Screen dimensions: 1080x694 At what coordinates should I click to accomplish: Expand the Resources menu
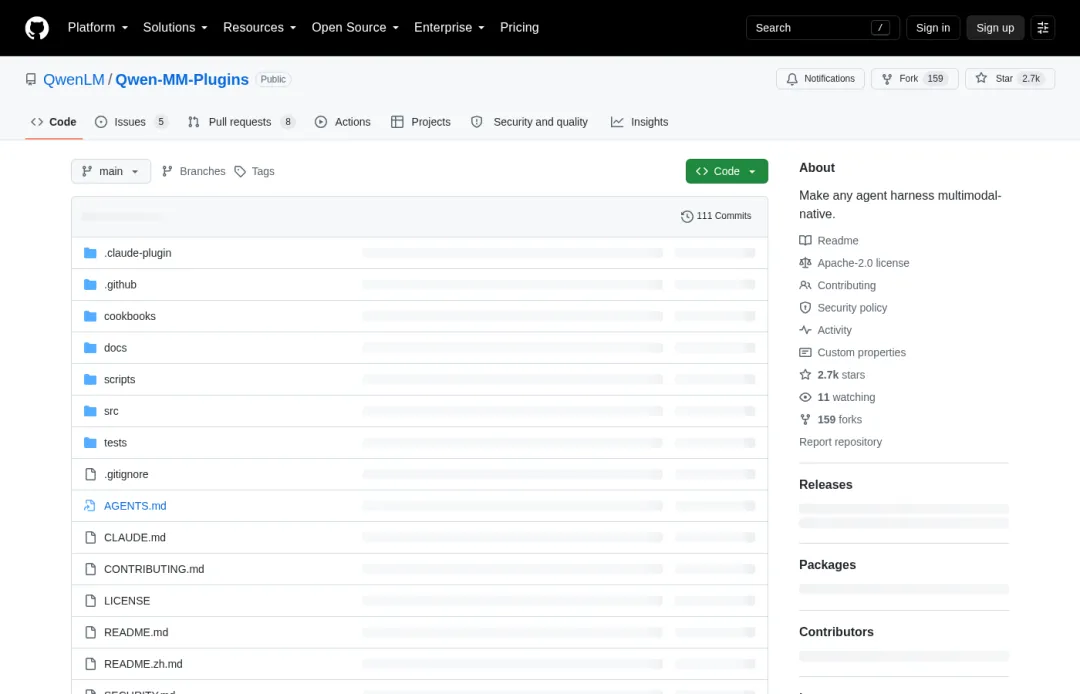pyautogui.click(x=260, y=28)
